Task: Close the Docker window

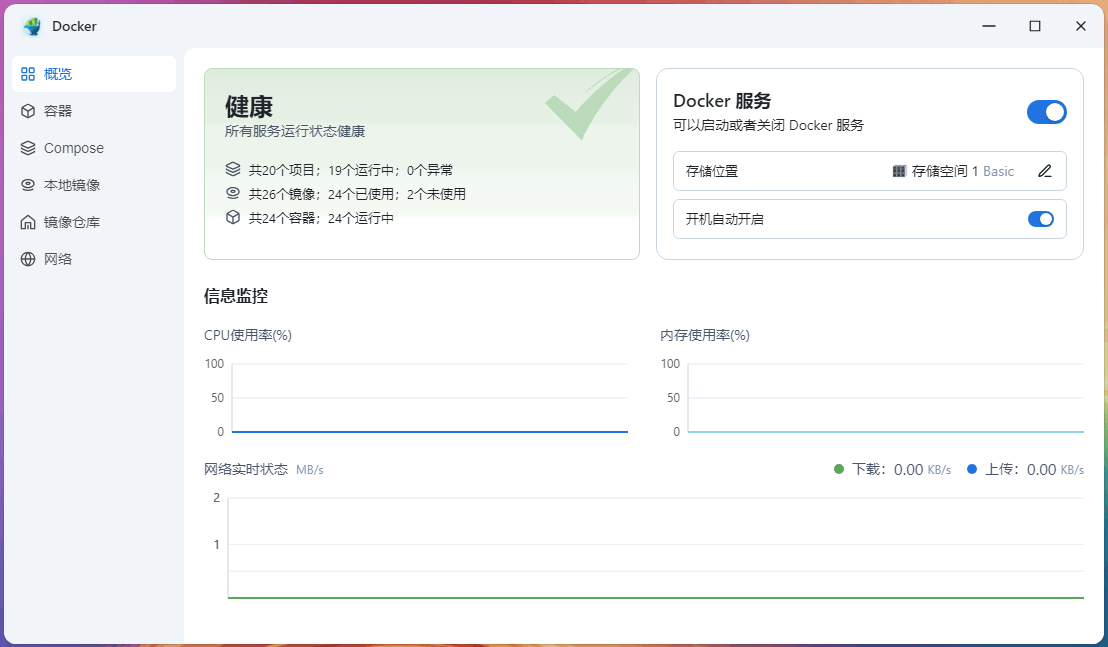Action: point(1080,26)
